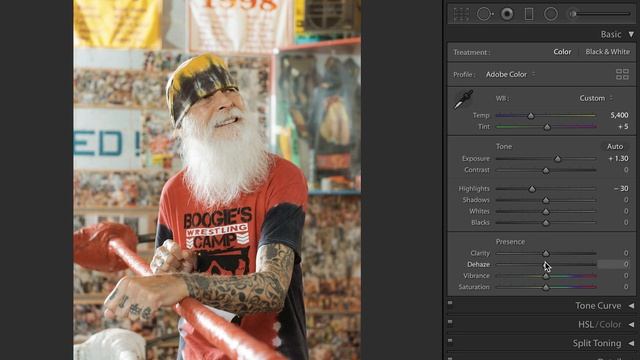
Task: Click the Exposure slider handle
Action: point(557,159)
